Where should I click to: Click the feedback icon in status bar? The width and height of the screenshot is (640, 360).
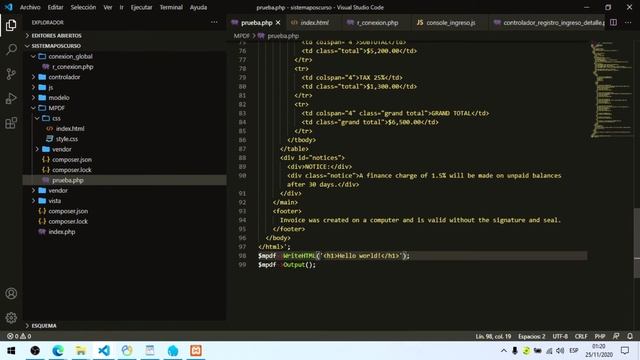616,336
